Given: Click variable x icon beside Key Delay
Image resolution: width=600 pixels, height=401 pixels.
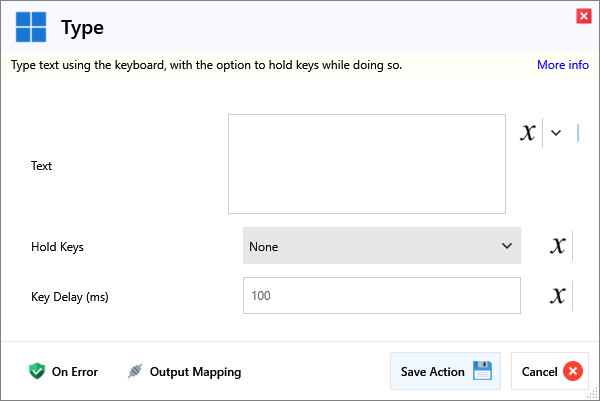Looking at the screenshot, I should pyautogui.click(x=559, y=295).
